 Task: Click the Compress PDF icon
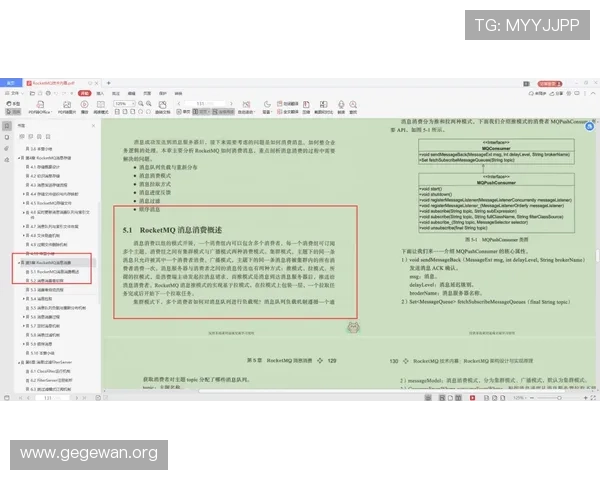point(306,107)
